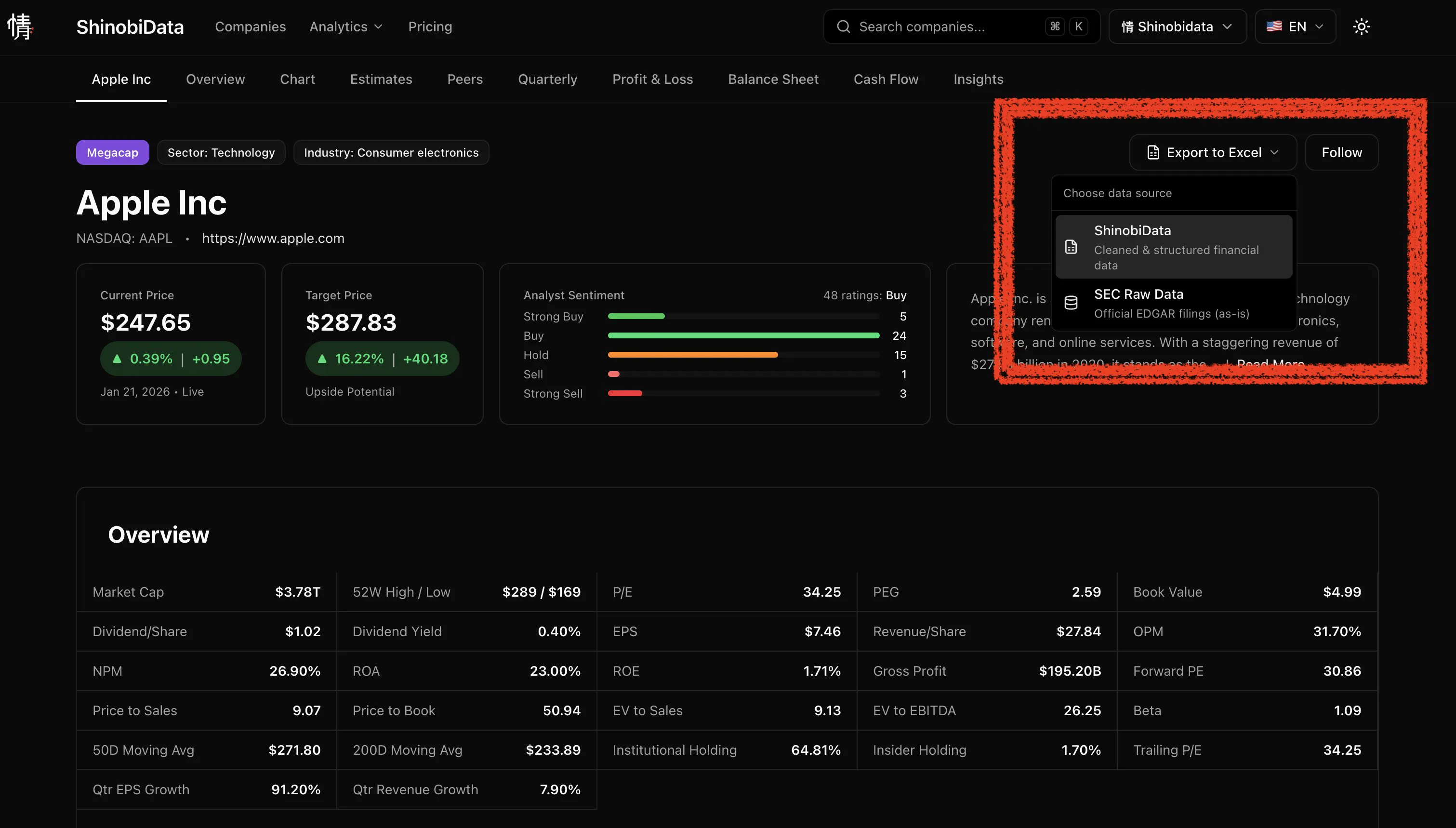Click the current price $247.65 value
Image resolution: width=1456 pixels, height=828 pixels.
146,322
